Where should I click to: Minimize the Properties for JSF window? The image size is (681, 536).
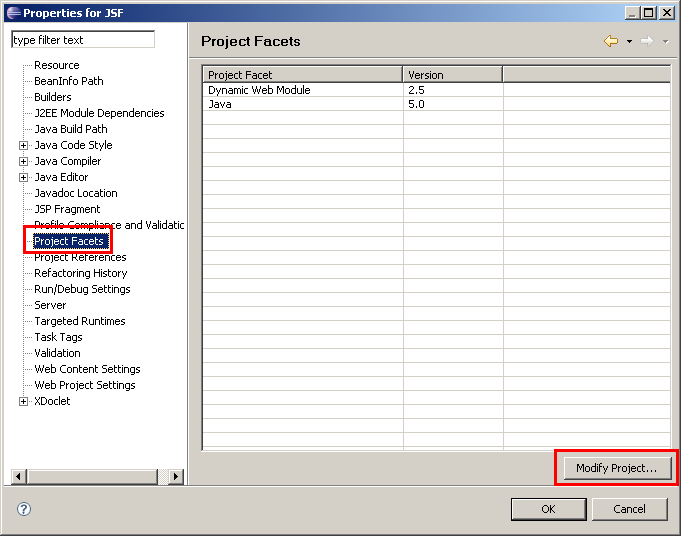pyautogui.click(x=632, y=13)
